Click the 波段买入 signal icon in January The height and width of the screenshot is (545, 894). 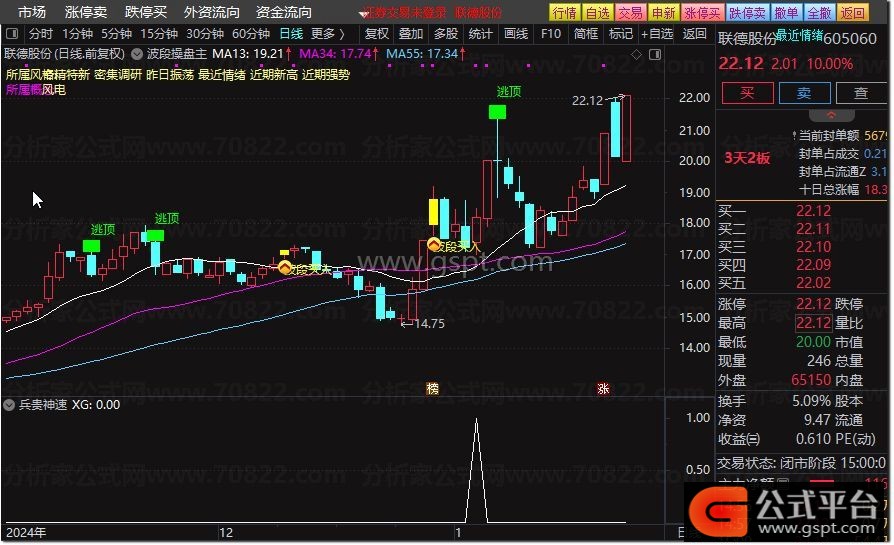(434, 246)
